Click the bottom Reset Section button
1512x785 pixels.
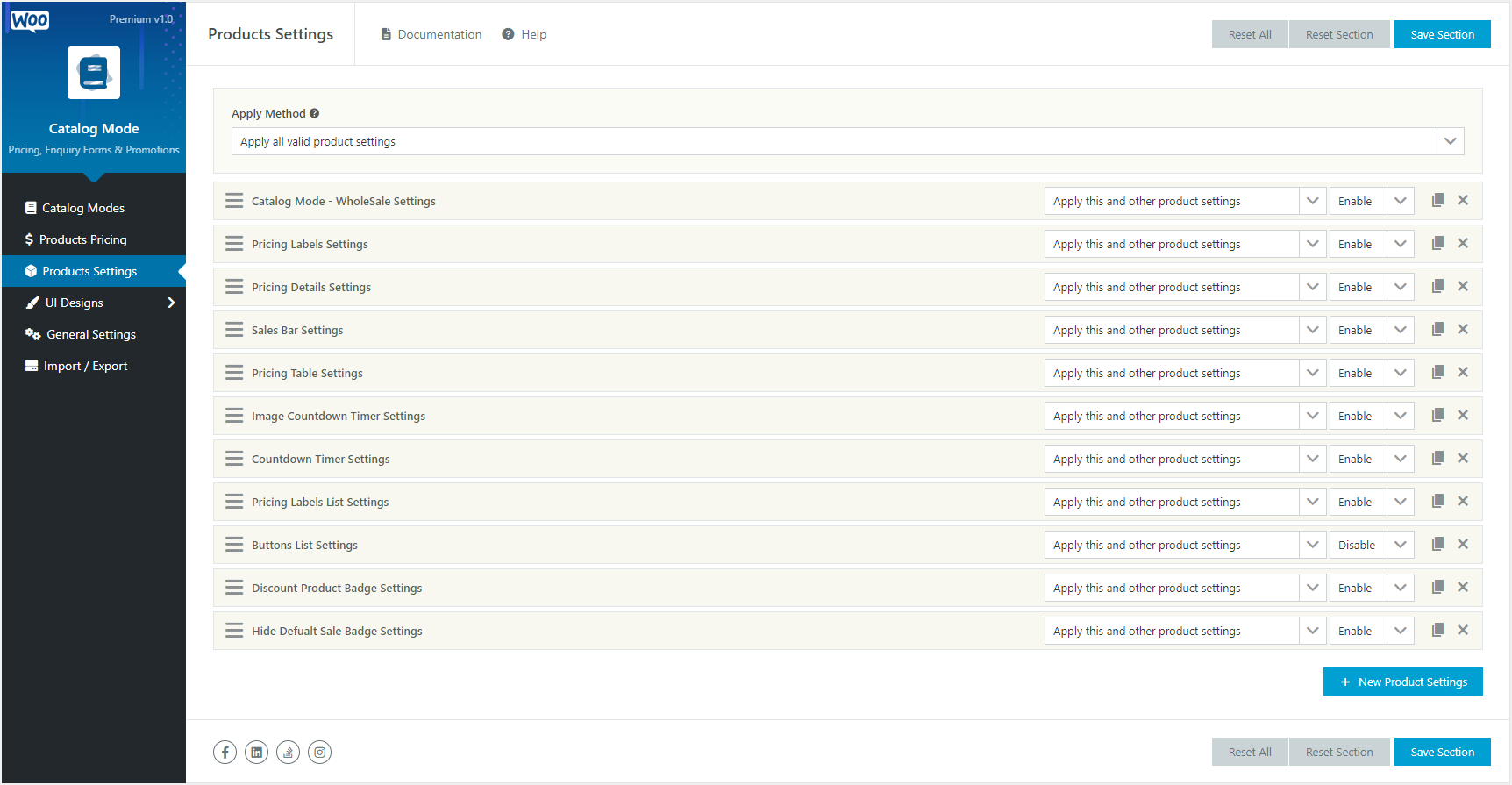[x=1339, y=752]
